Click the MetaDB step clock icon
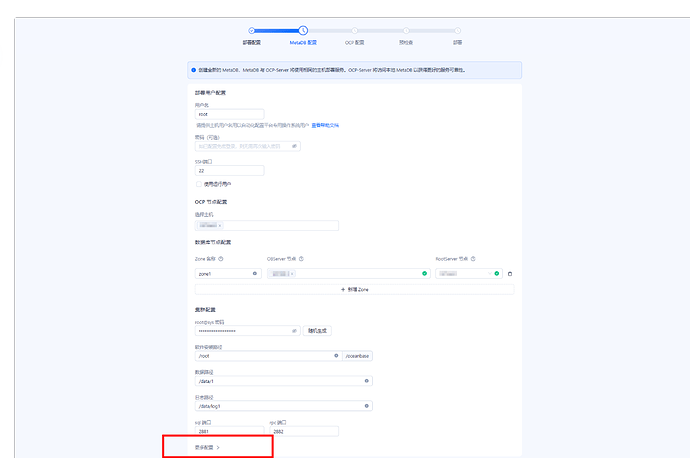The image size is (690, 458). pyautogui.click(x=303, y=30)
